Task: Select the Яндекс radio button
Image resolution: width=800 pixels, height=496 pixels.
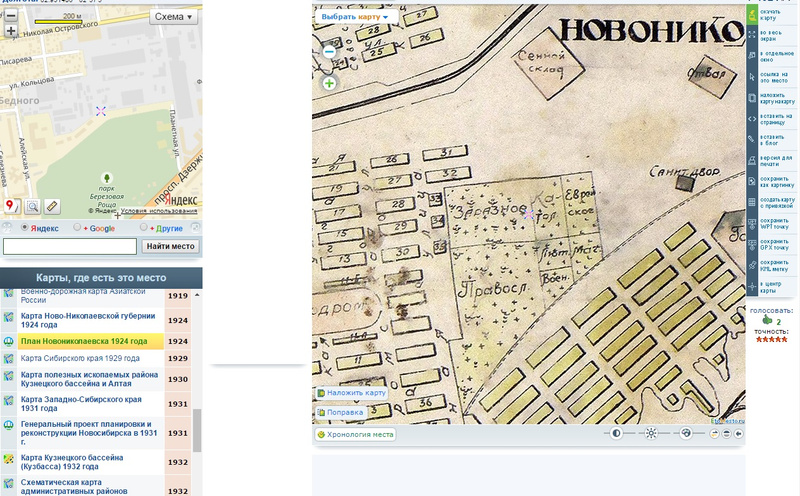Action: (x=25, y=229)
